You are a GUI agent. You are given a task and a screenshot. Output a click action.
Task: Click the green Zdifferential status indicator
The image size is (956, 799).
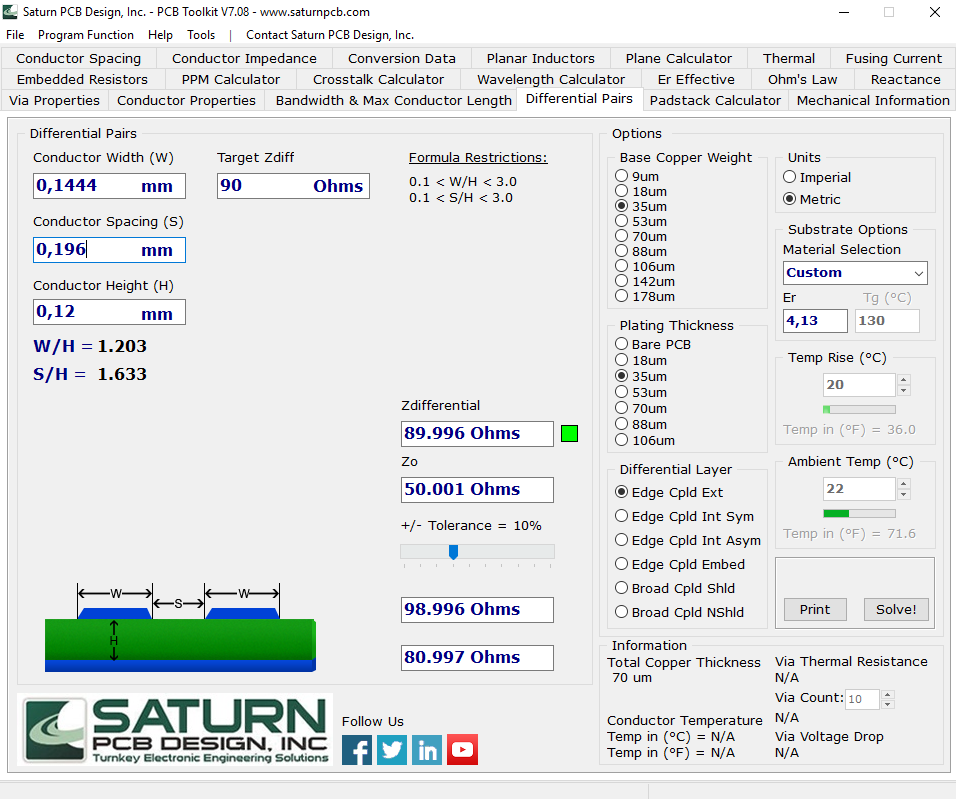[x=569, y=434]
